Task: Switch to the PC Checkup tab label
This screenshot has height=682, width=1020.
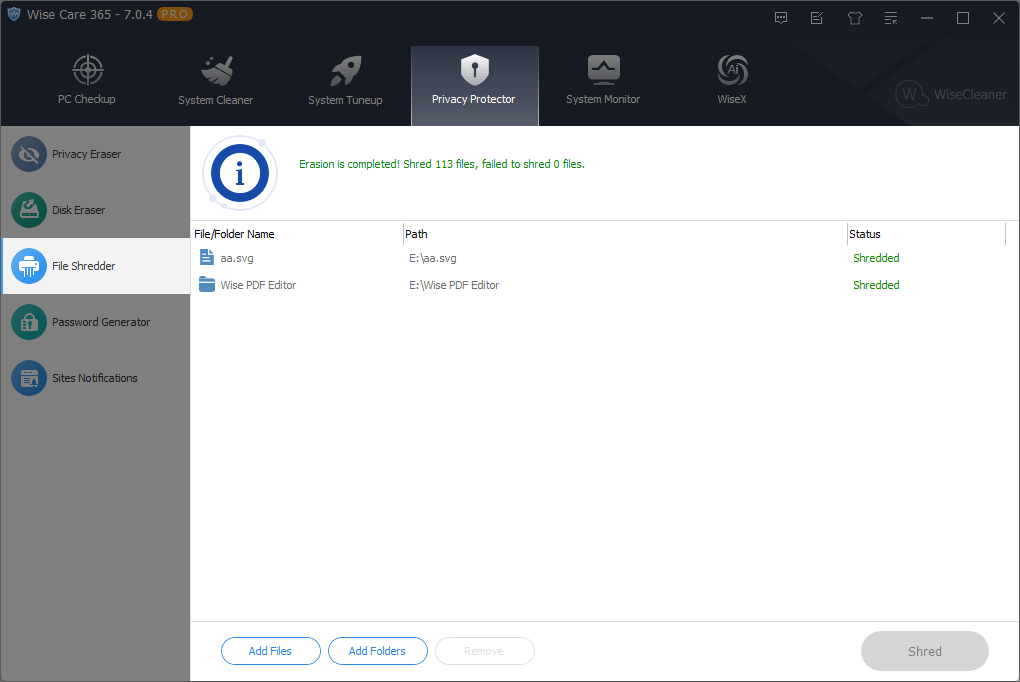Action: click(87, 99)
